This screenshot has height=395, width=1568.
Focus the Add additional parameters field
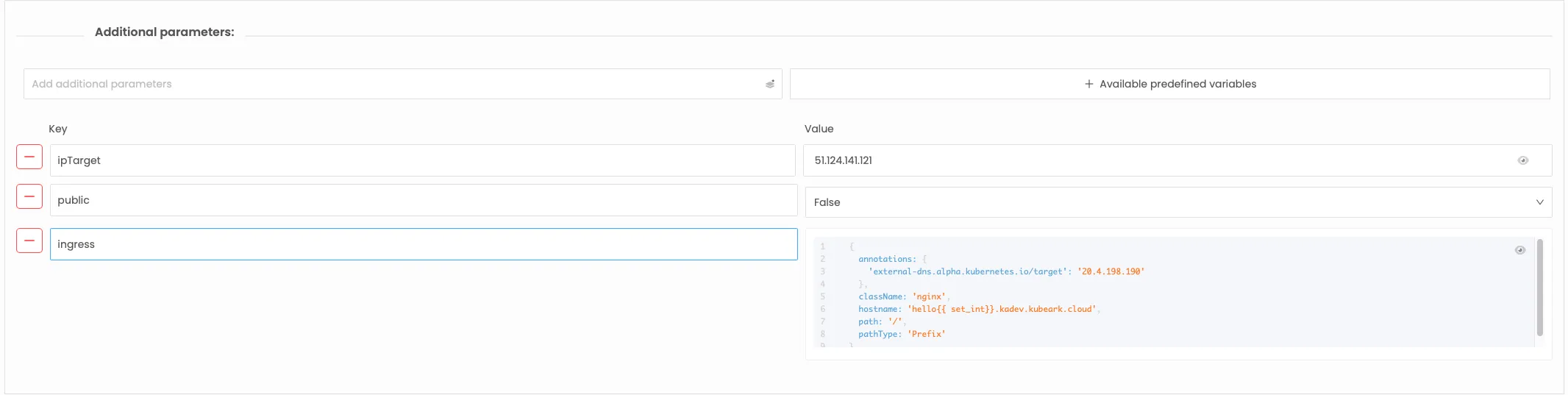tap(402, 84)
